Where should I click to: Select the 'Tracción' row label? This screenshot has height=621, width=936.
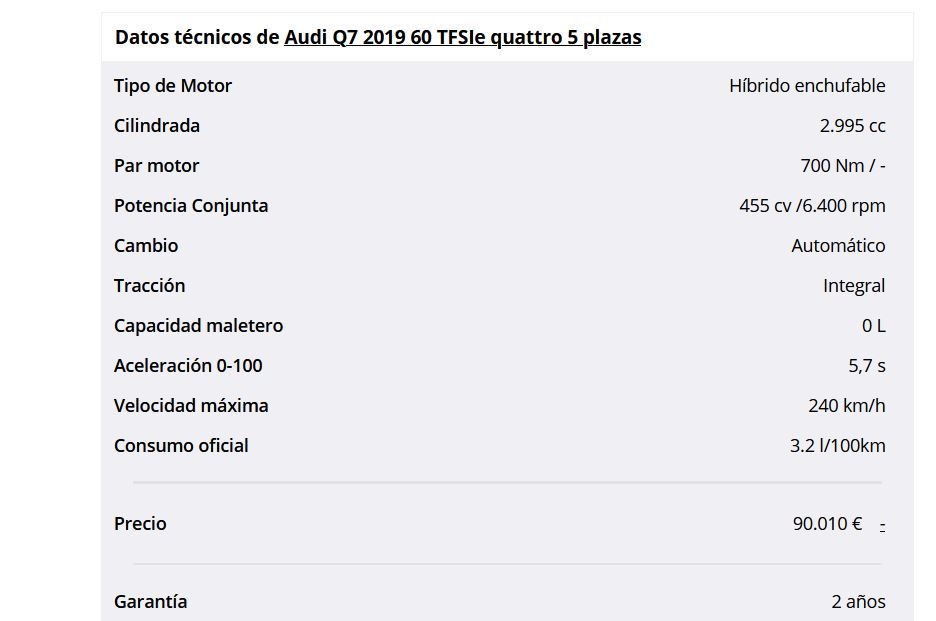150,286
